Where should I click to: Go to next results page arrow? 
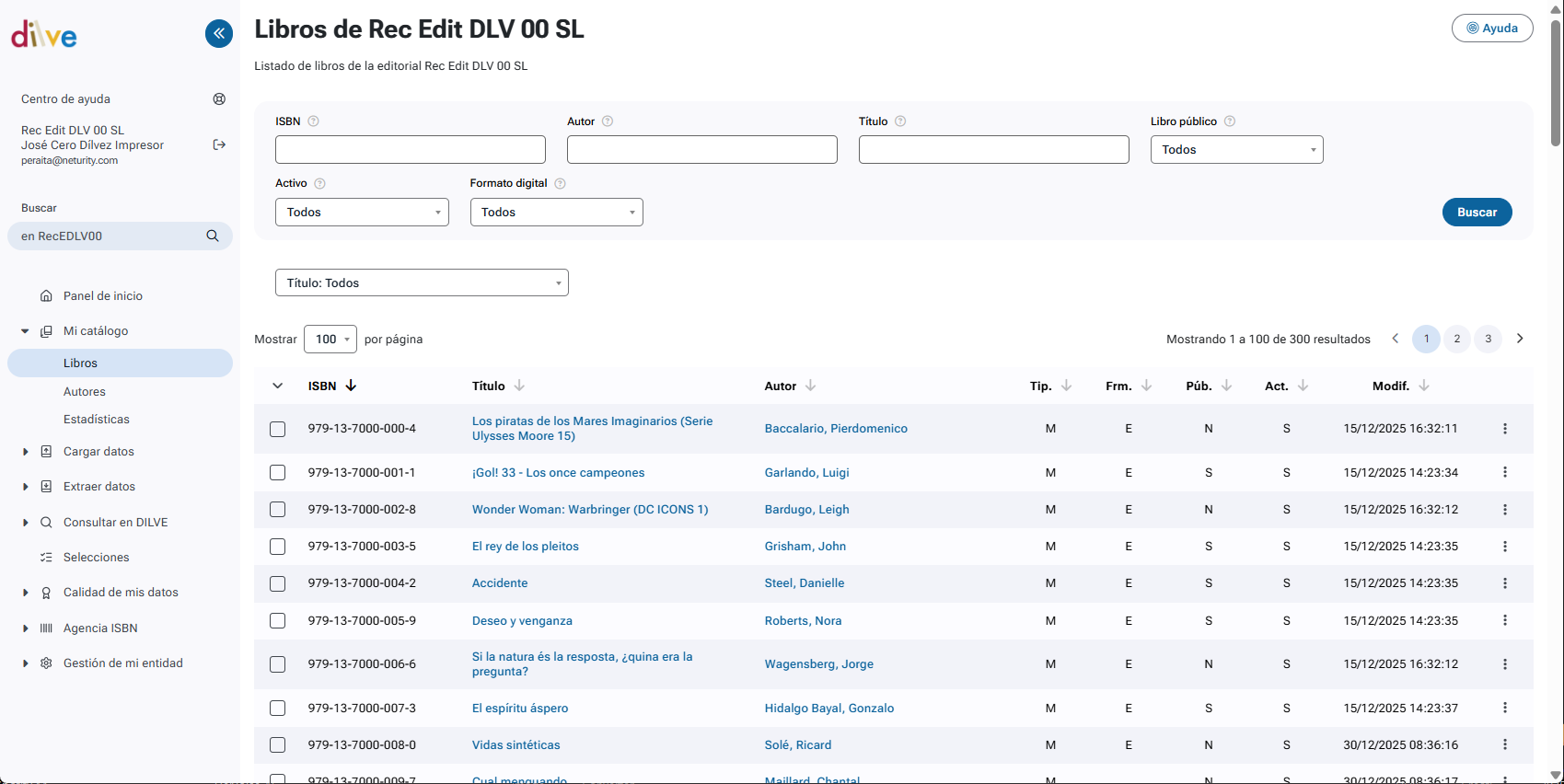[x=1520, y=339]
